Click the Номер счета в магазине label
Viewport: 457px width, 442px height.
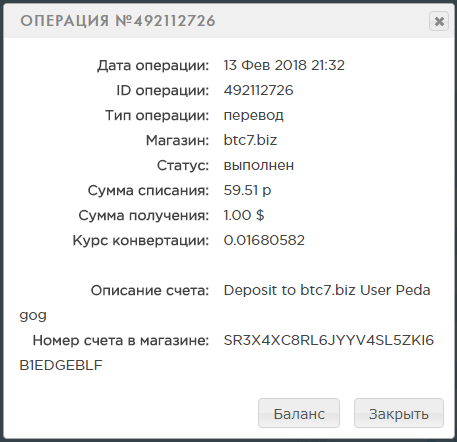121,340
